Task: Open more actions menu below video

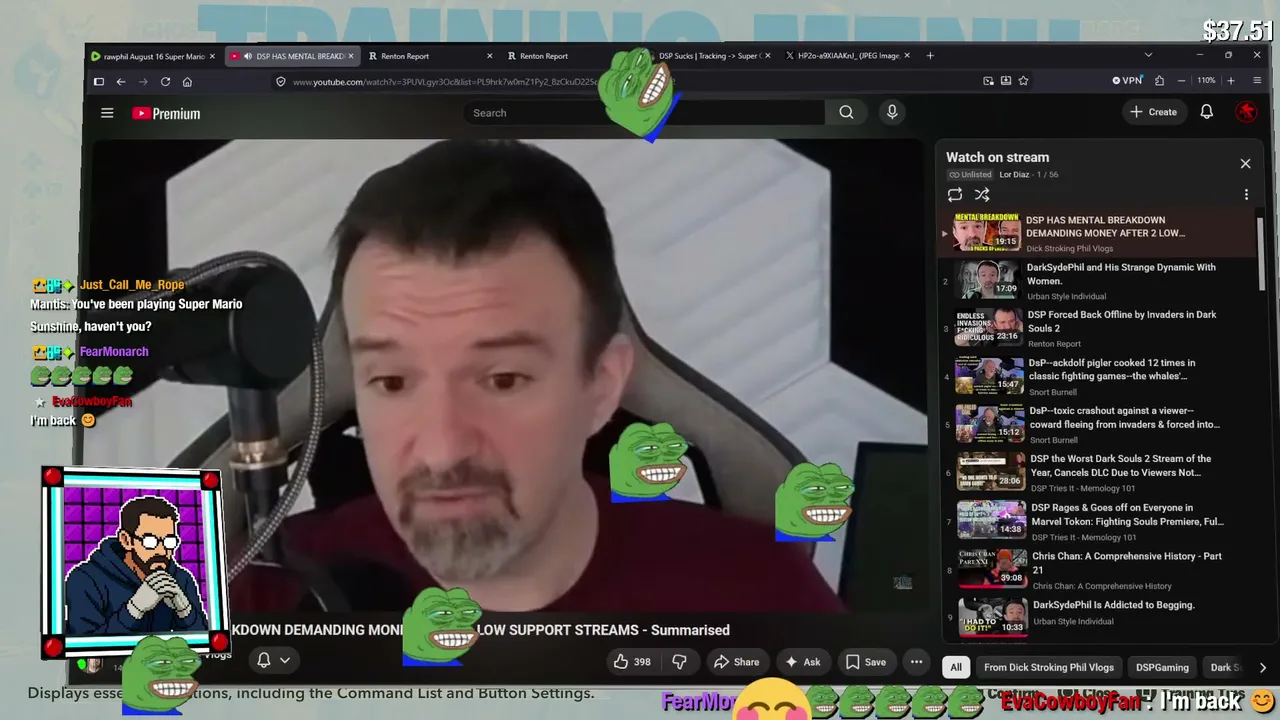Action: point(916,662)
